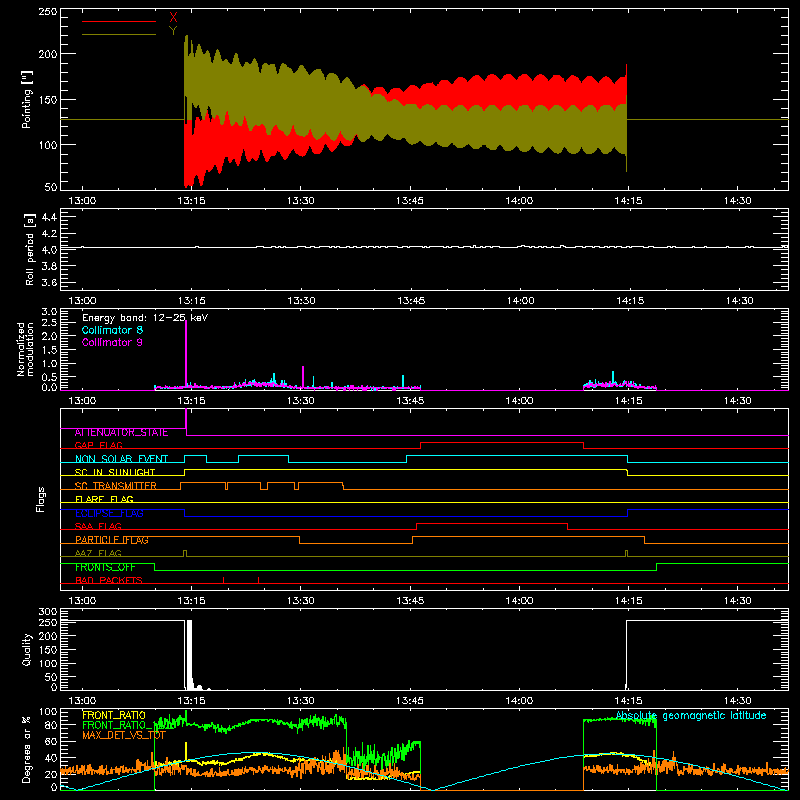
Task: Click the magenta 'Collimator 9' legend label
Action: pyautogui.click(x=112, y=342)
